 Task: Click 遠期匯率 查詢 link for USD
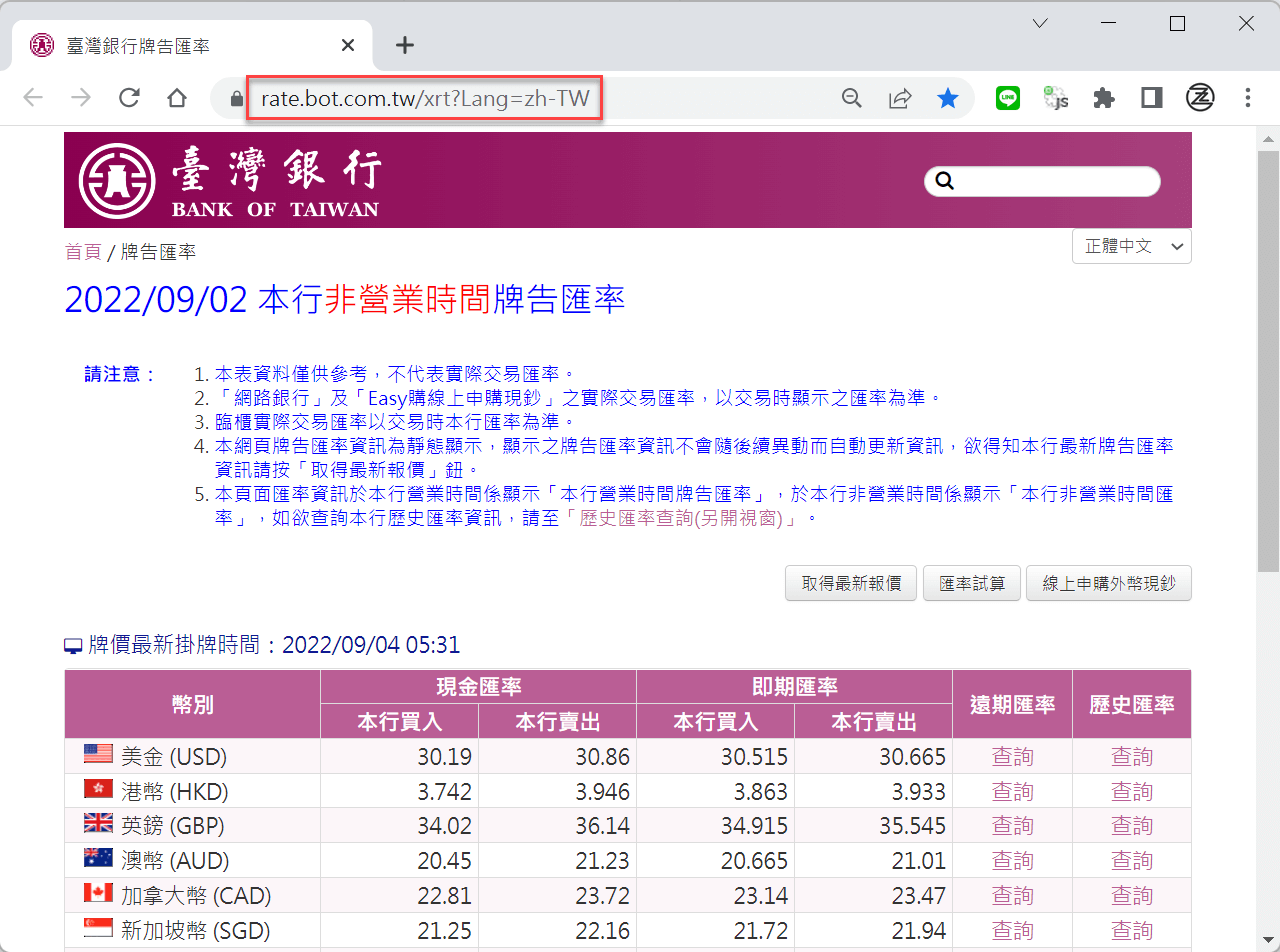1012,757
